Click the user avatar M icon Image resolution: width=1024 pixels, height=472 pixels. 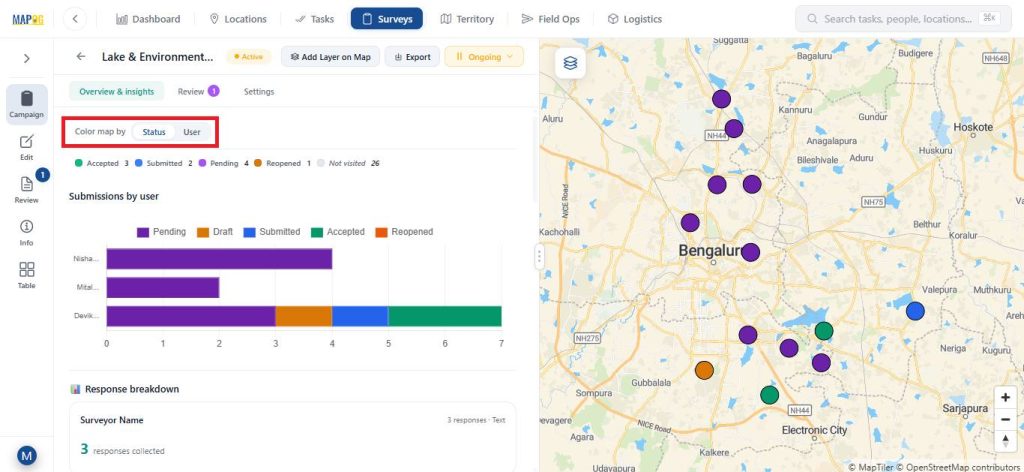point(27,455)
